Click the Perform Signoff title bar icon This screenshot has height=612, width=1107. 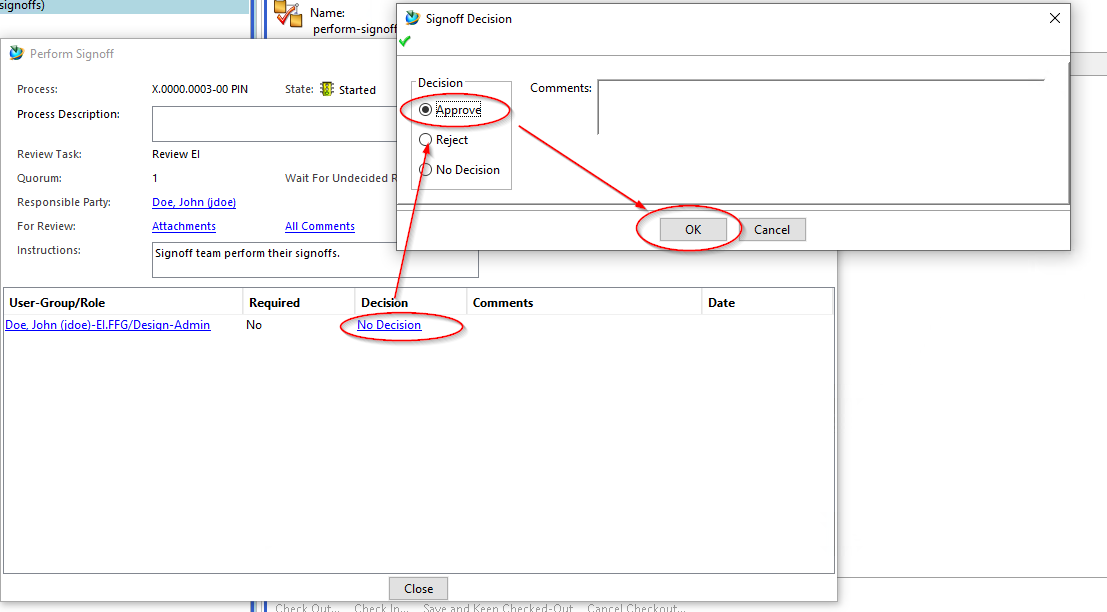(x=16, y=53)
